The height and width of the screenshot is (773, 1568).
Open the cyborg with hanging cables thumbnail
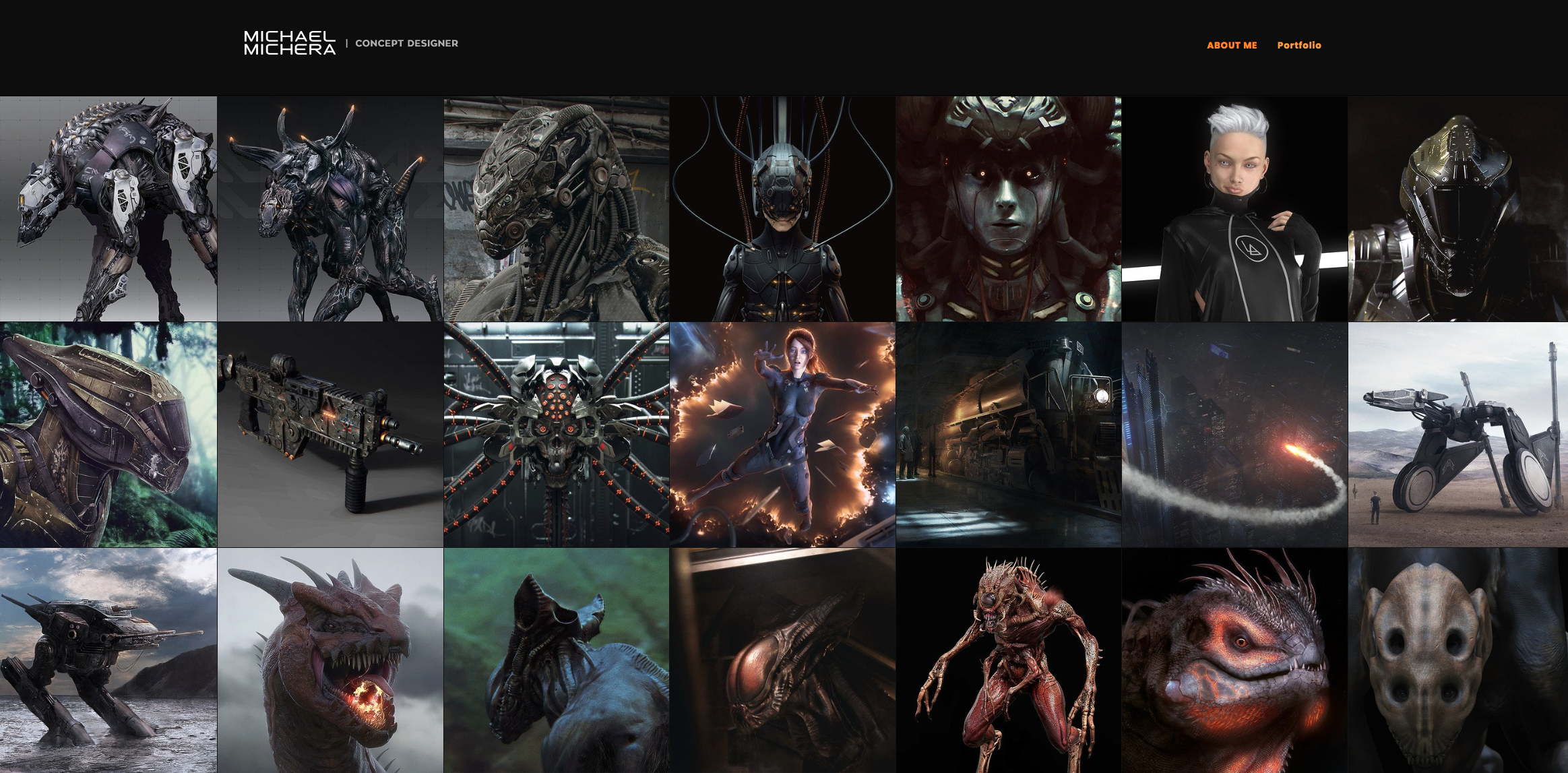782,209
